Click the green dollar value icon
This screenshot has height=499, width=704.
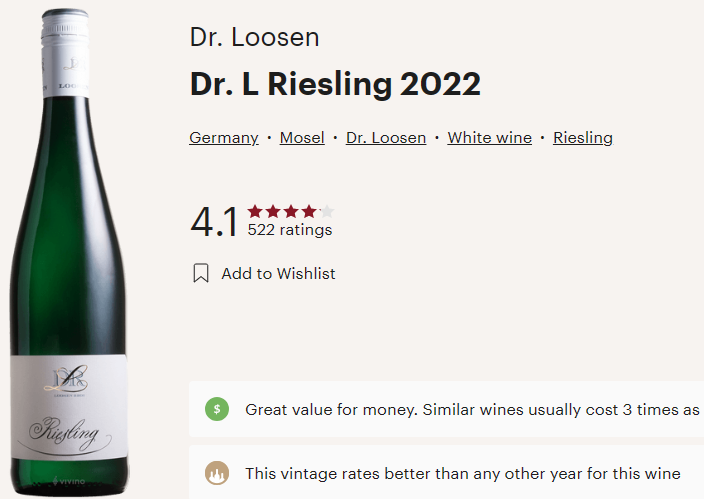[x=217, y=409]
